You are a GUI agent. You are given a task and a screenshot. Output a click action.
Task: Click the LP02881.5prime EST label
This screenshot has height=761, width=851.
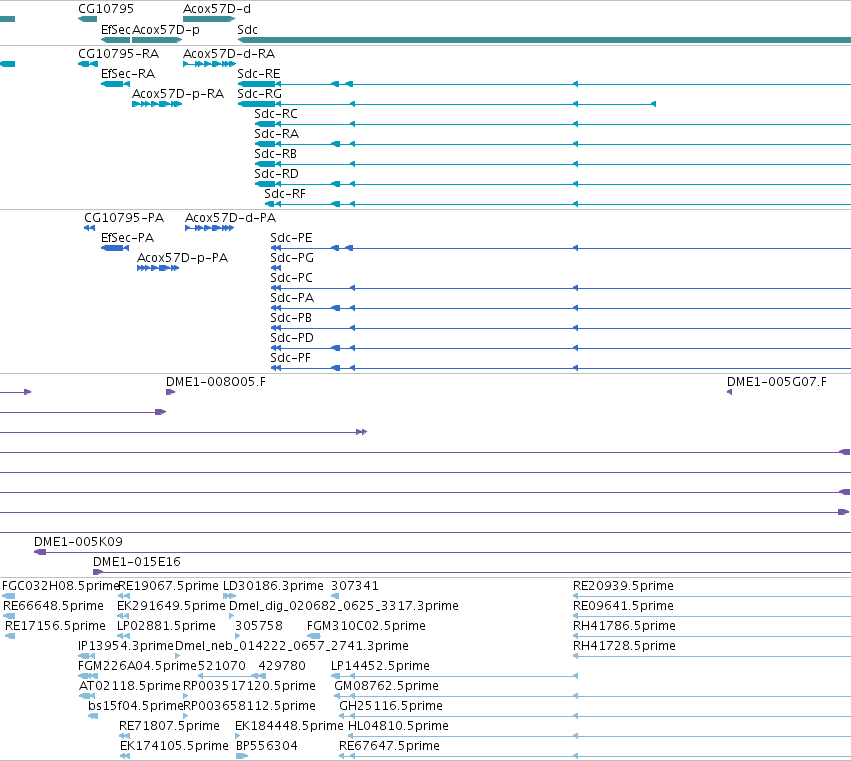[x=166, y=626]
